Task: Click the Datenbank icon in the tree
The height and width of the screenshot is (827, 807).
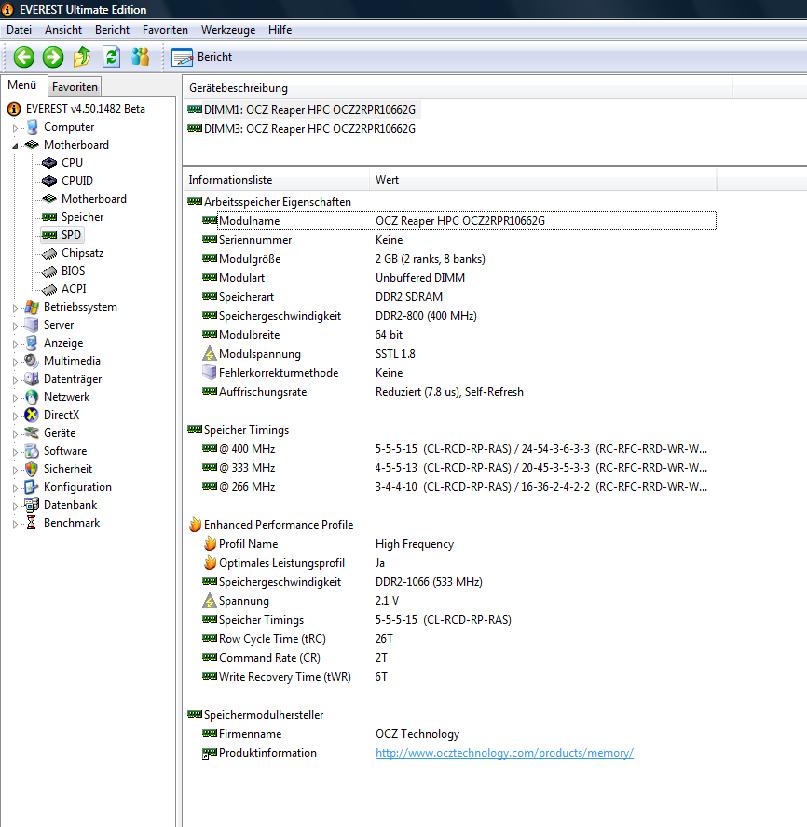Action: (x=32, y=505)
